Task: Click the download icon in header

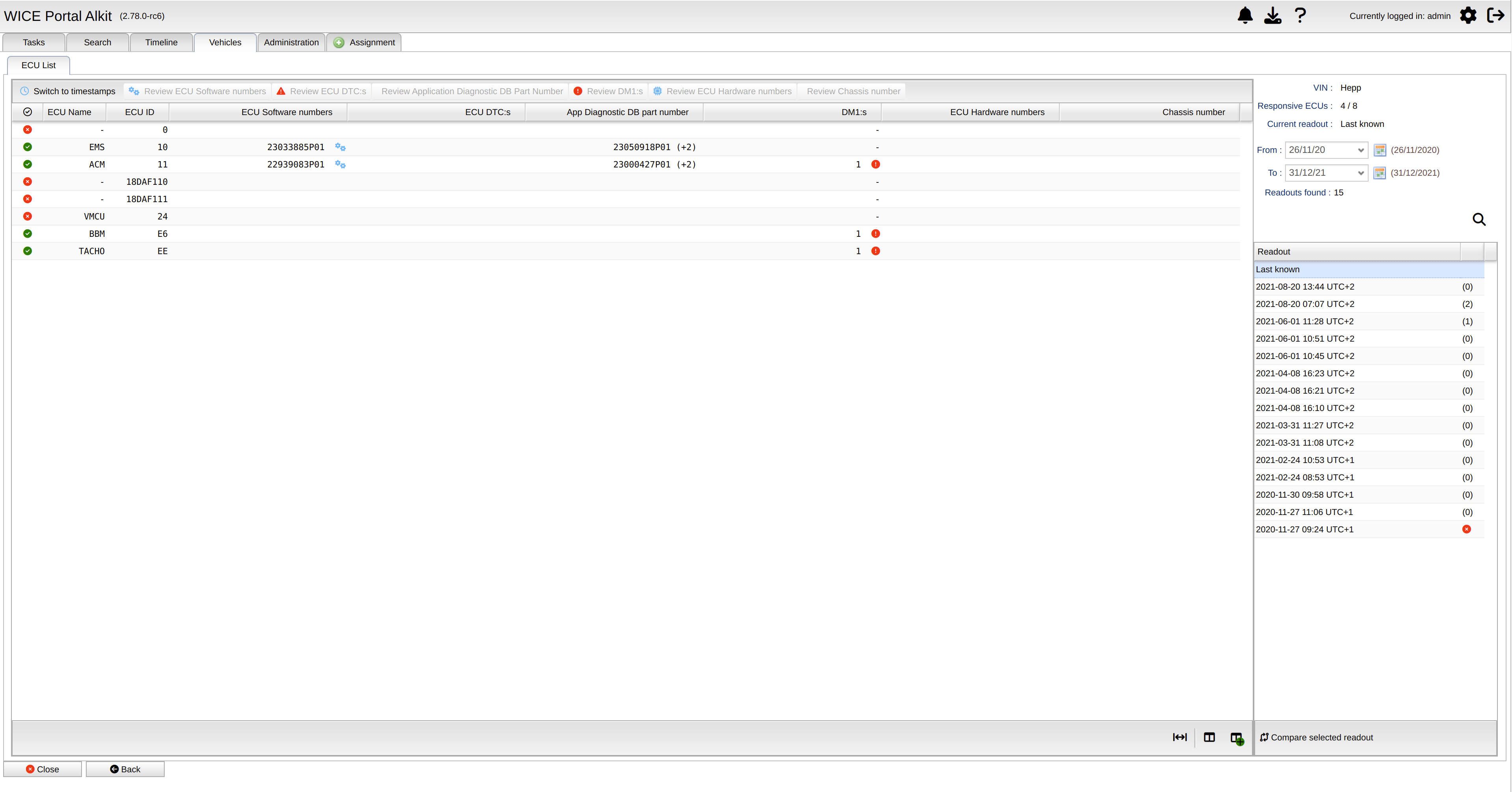Action: click(1272, 15)
